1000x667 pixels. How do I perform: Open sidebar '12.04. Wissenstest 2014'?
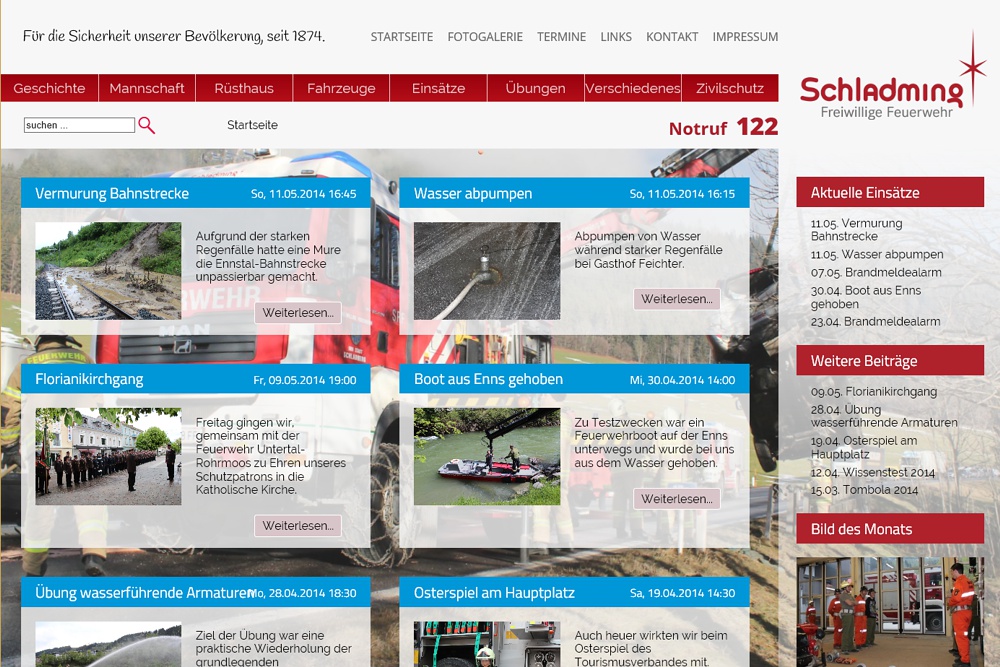tap(872, 473)
